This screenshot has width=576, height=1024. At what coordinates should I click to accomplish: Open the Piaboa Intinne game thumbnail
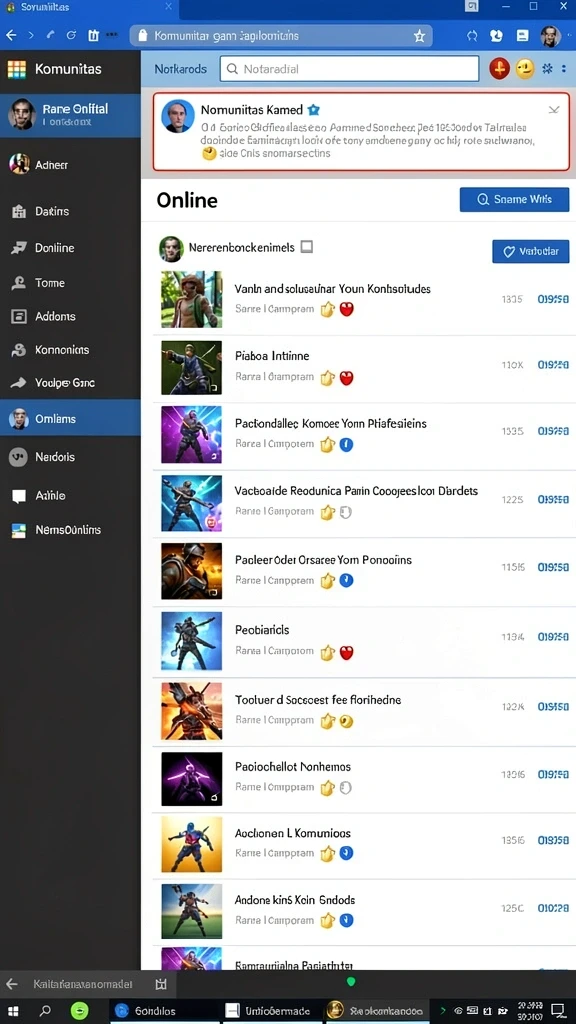[x=191, y=368]
